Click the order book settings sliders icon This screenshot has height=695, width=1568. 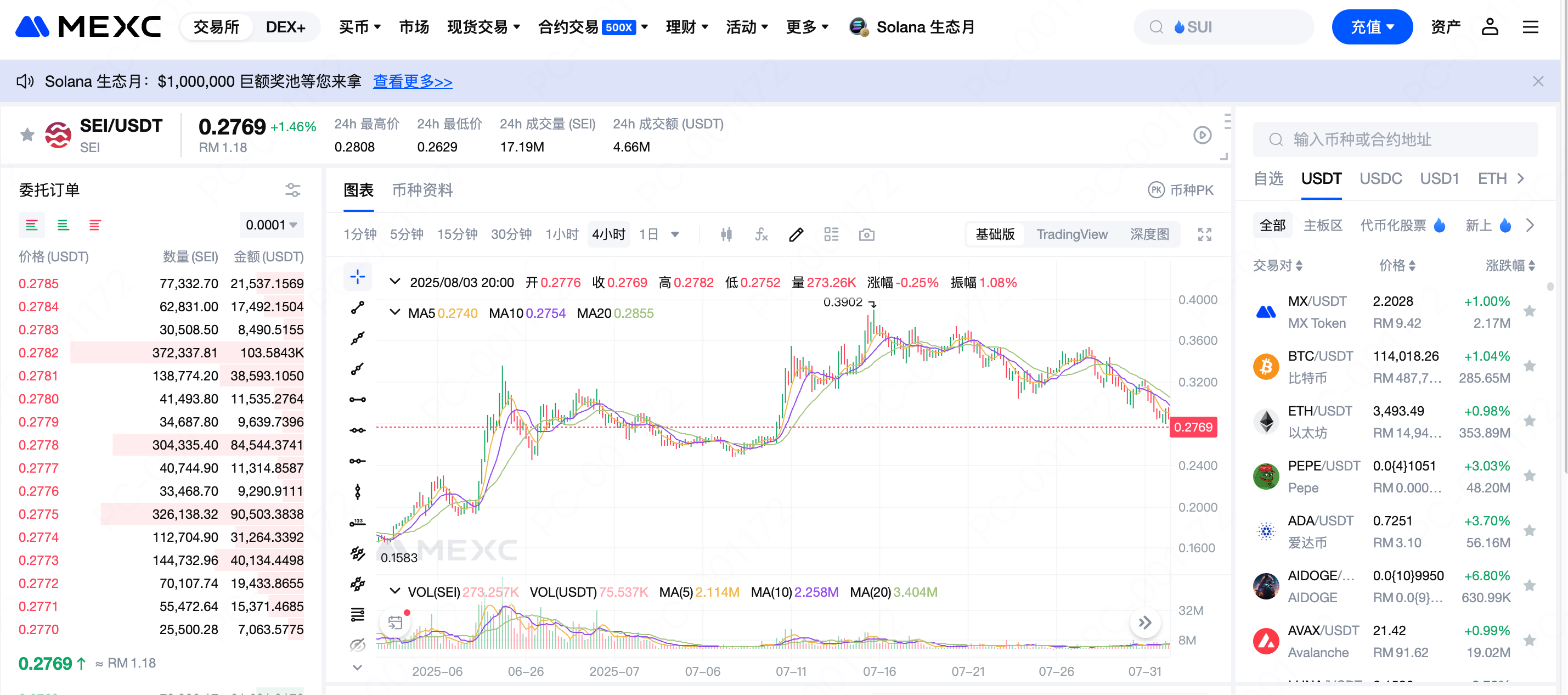tap(293, 190)
